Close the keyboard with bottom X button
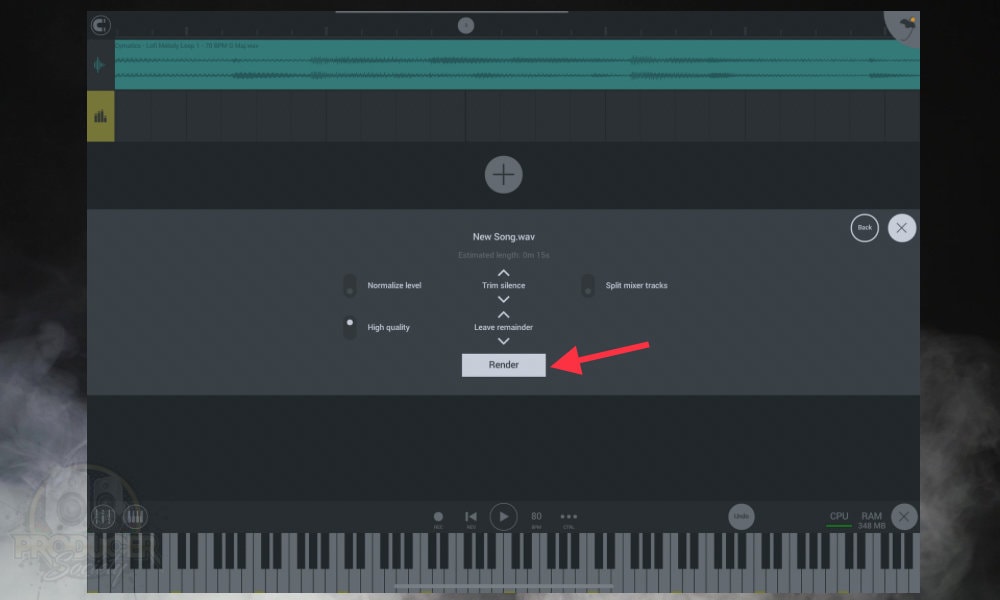The image size is (1000, 600). (x=904, y=516)
